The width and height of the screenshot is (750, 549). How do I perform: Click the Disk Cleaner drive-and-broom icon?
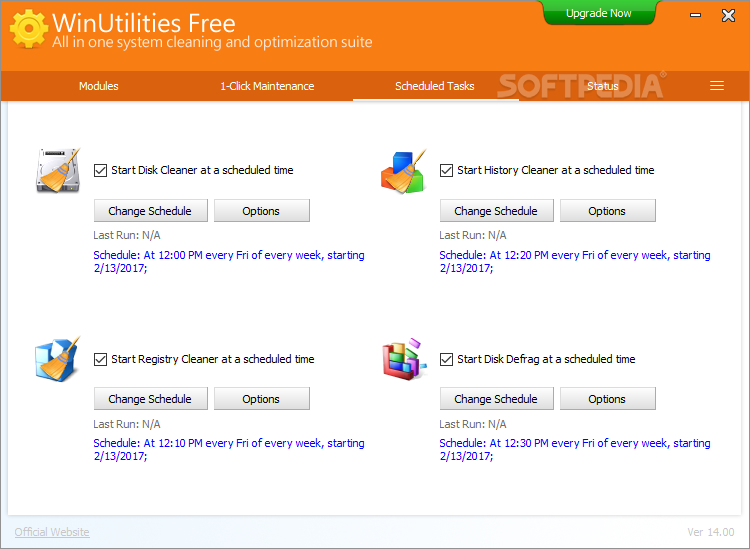point(58,170)
